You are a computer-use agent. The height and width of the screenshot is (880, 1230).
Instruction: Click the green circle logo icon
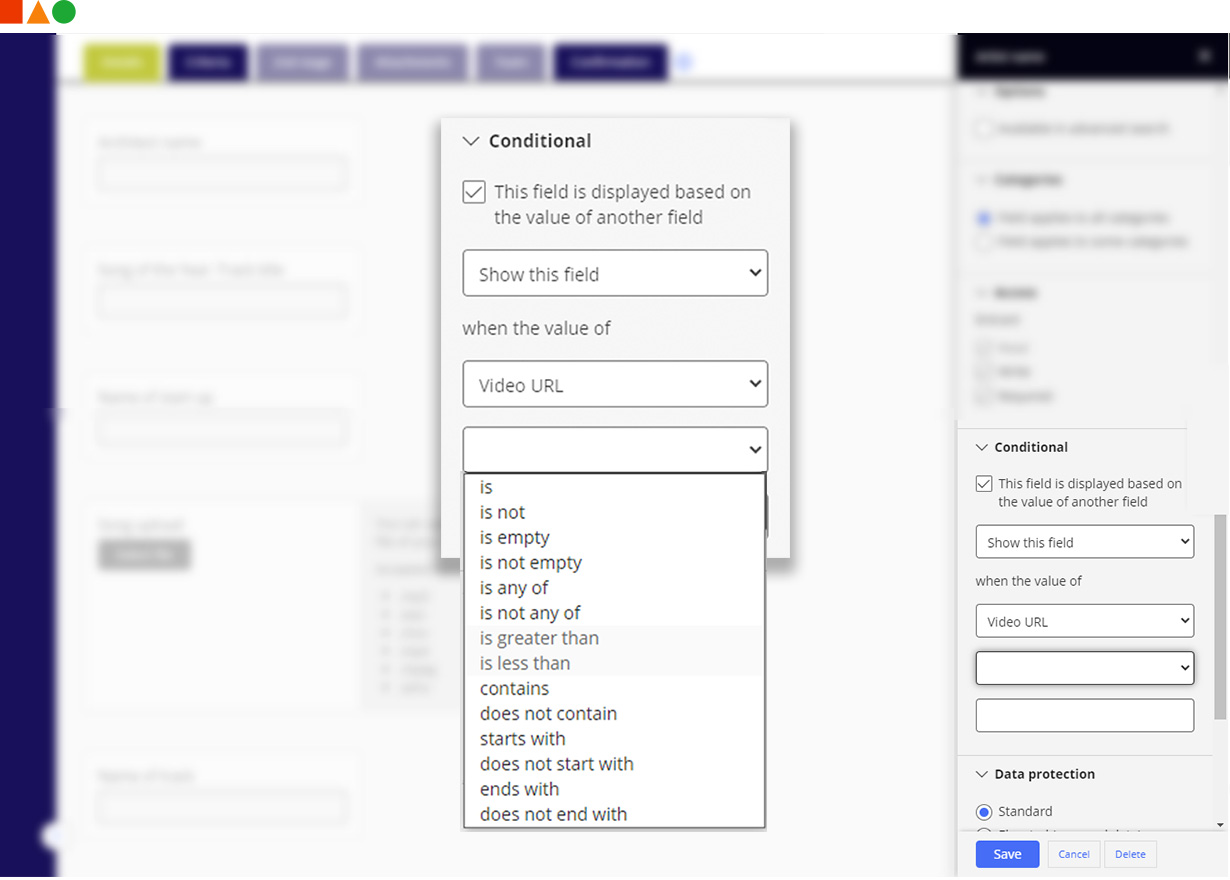62,12
